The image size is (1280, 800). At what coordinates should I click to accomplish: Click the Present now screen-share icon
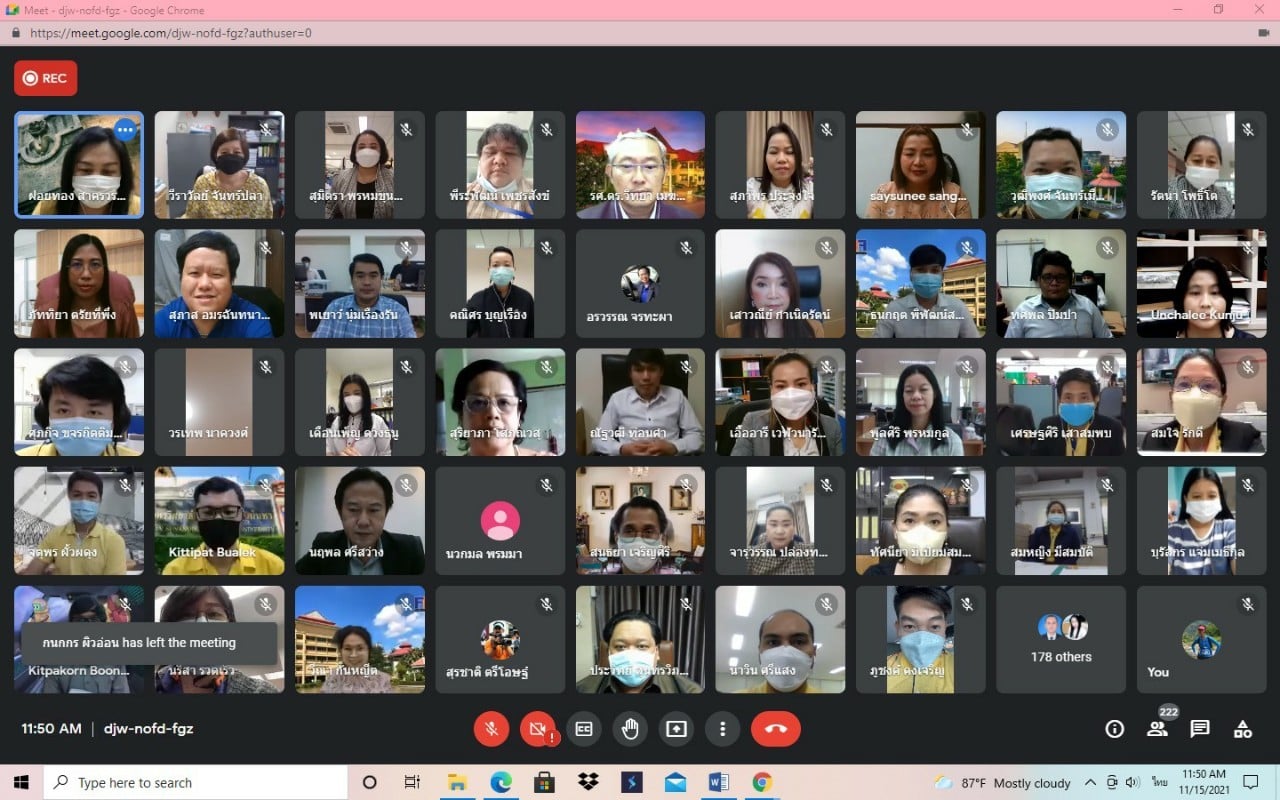(x=676, y=729)
